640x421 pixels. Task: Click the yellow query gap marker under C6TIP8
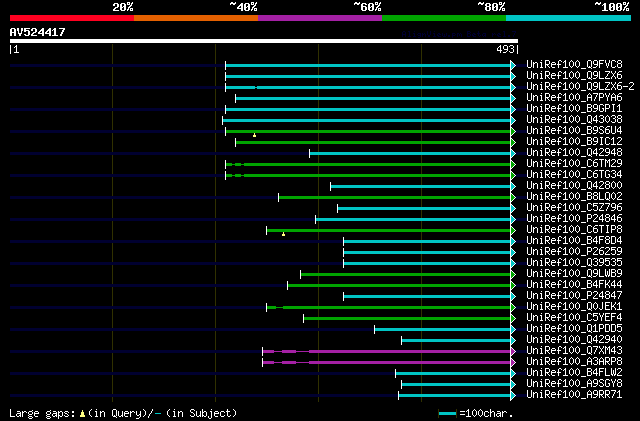point(283,234)
